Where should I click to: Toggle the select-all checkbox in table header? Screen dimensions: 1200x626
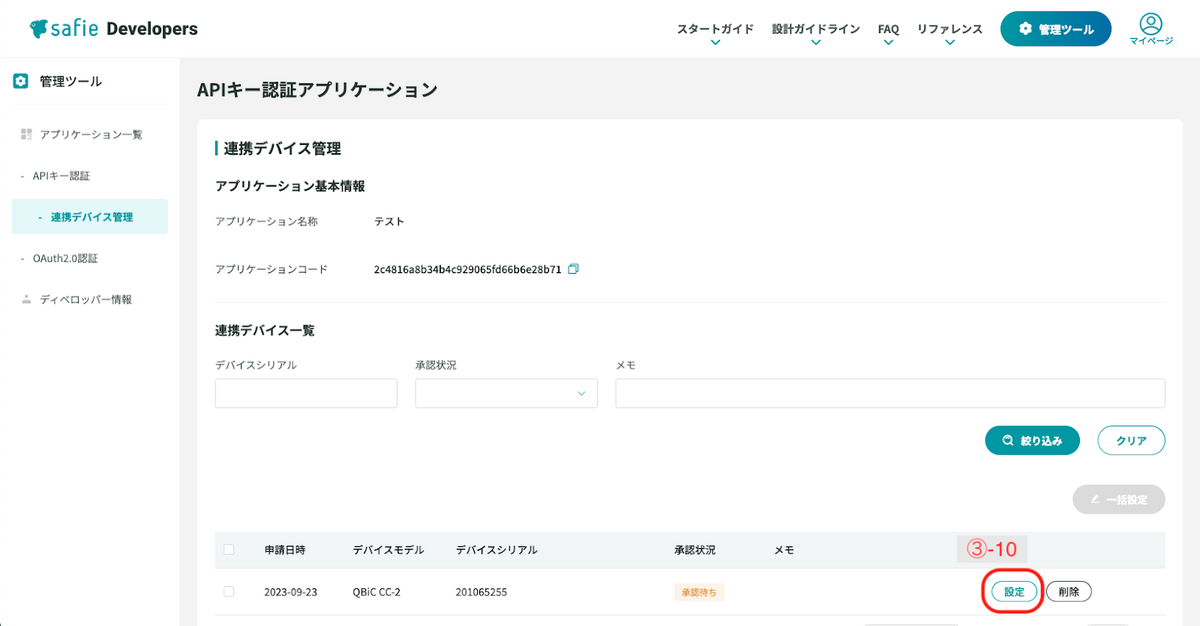point(229,549)
